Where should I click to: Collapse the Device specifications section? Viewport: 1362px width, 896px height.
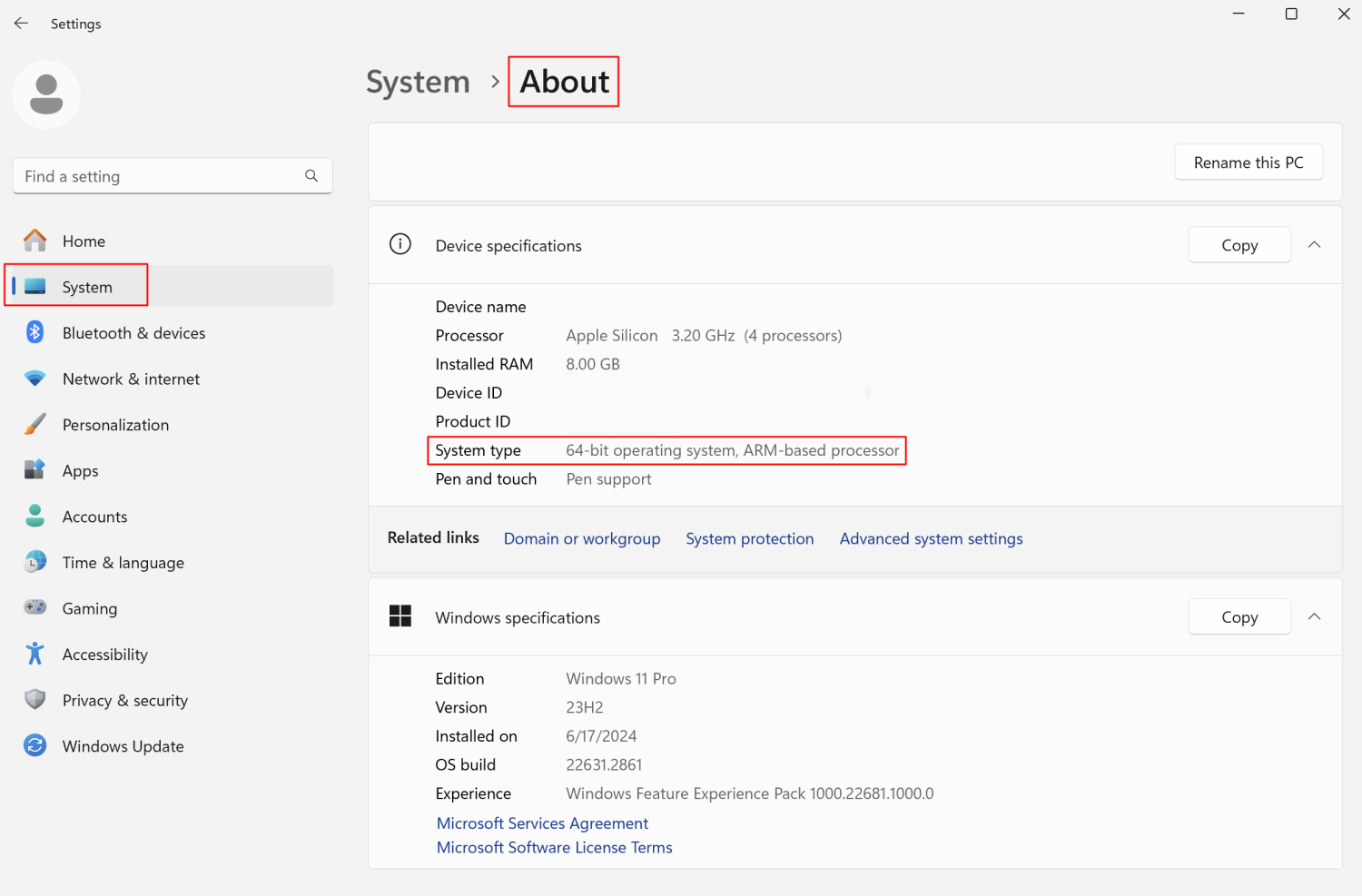click(1314, 244)
